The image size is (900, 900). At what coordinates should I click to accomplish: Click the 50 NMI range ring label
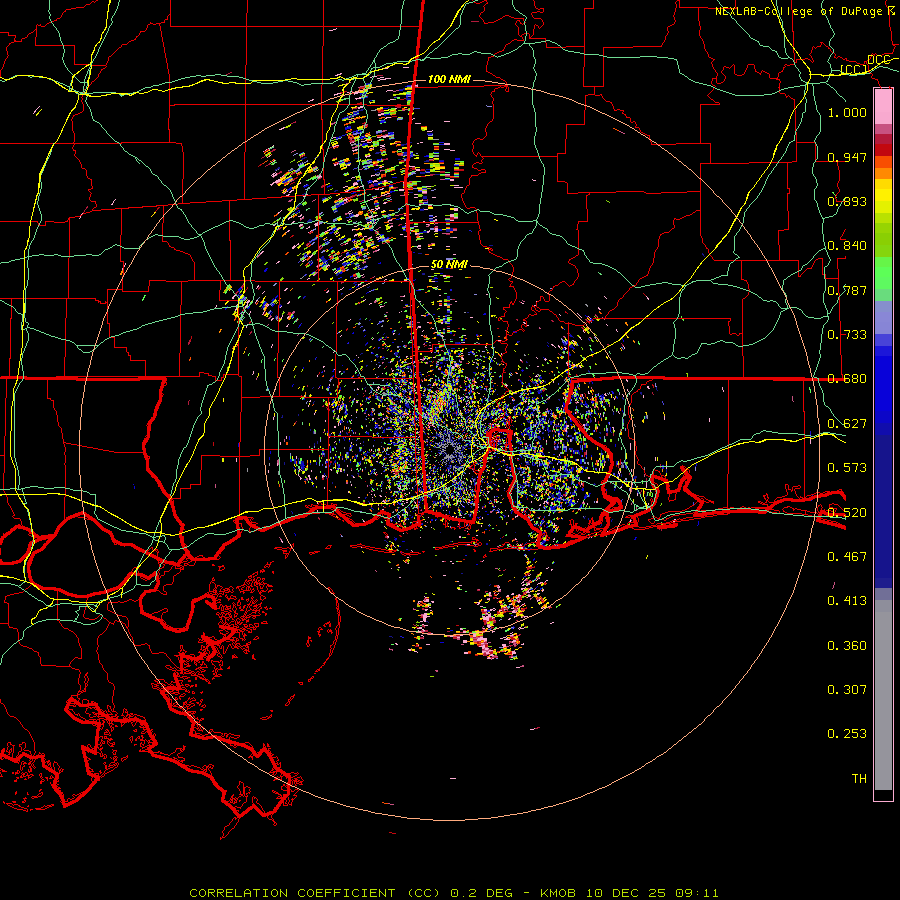449,265
